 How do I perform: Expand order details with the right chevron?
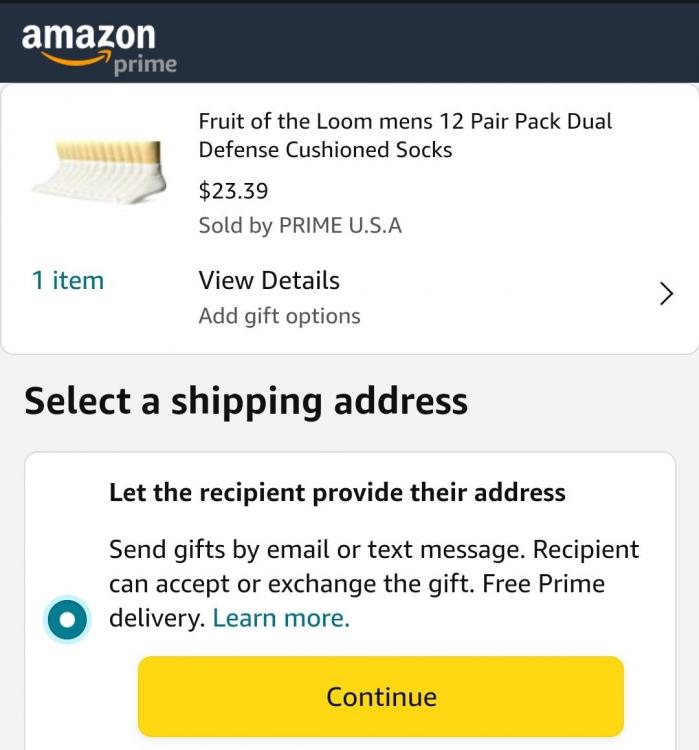tap(666, 294)
